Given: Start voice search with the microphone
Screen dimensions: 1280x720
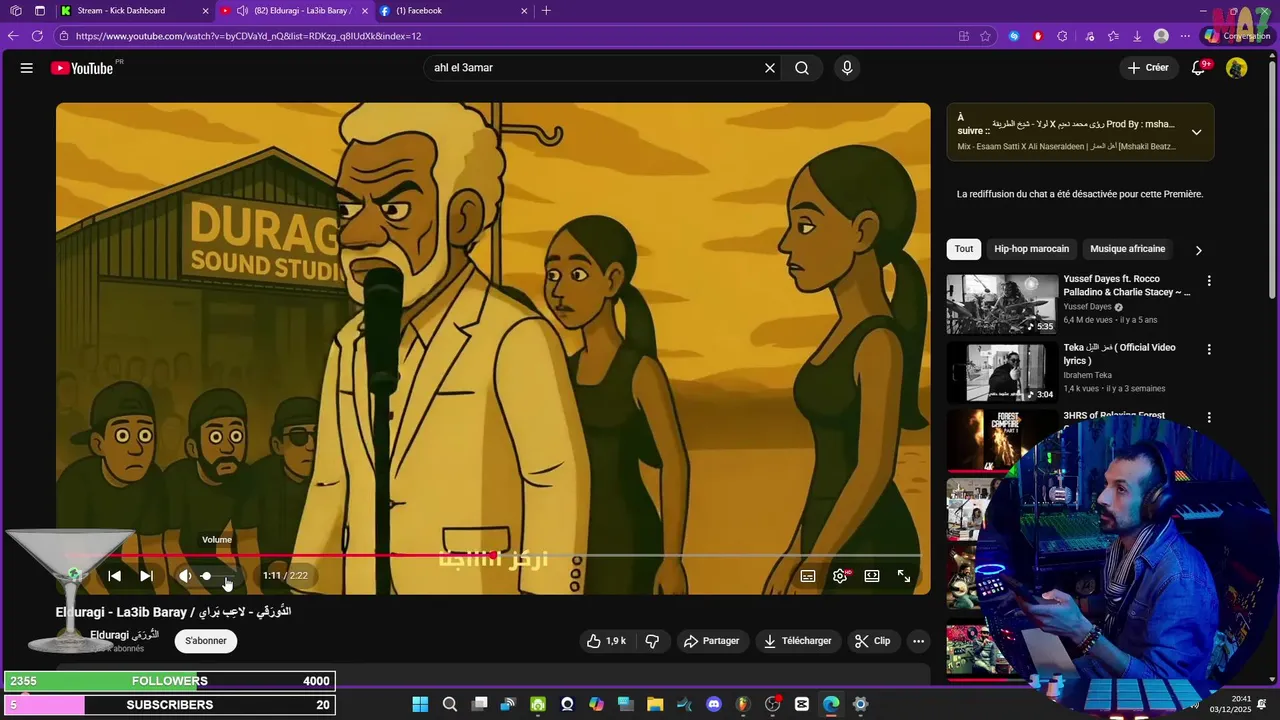Looking at the screenshot, I should 847,68.
